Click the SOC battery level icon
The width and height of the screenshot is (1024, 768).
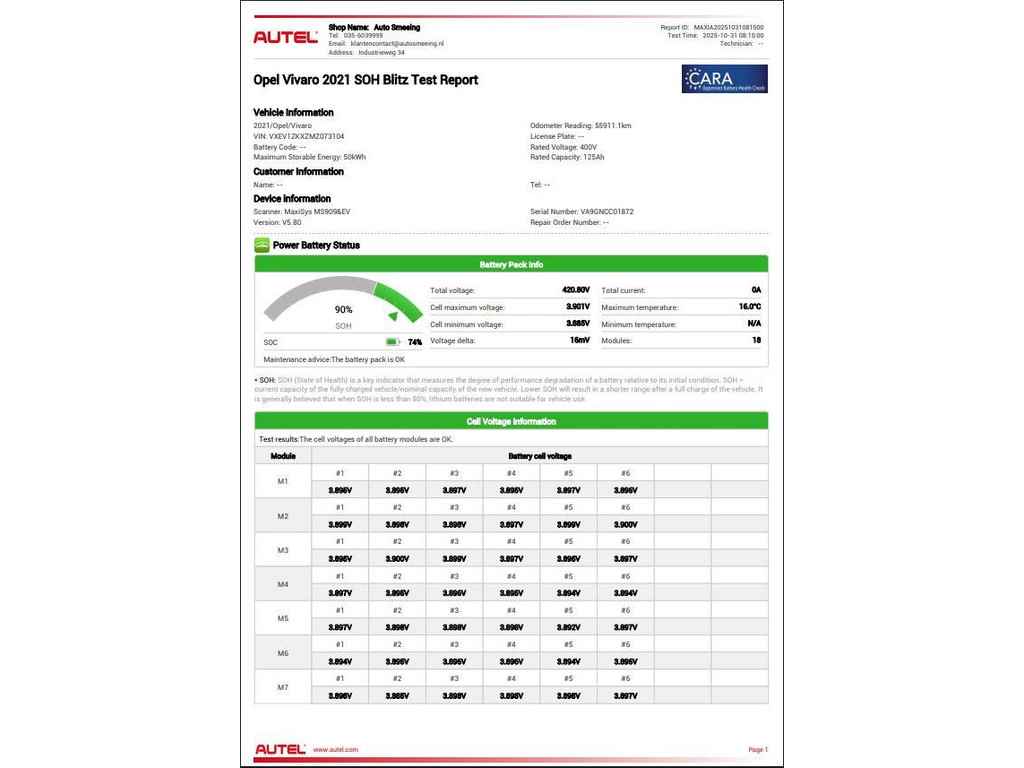pos(392,342)
